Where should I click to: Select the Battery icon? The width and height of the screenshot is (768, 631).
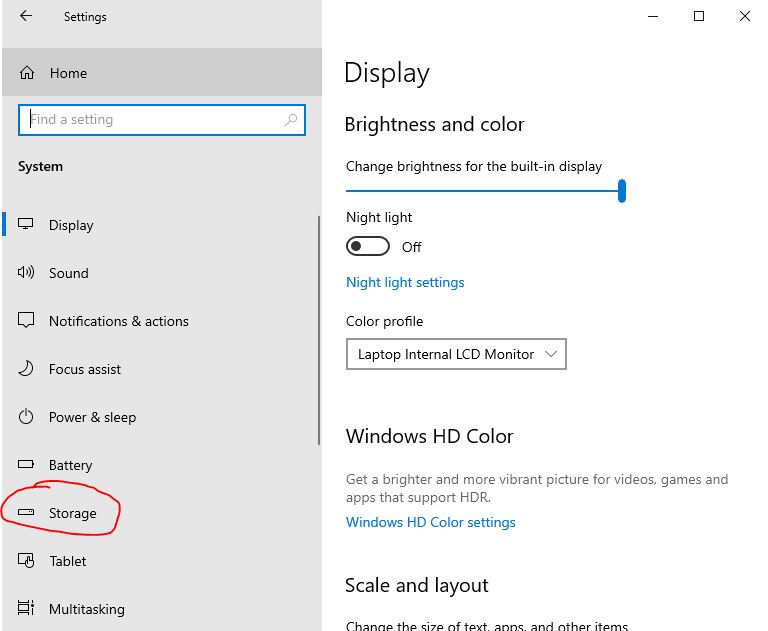(26, 463)
